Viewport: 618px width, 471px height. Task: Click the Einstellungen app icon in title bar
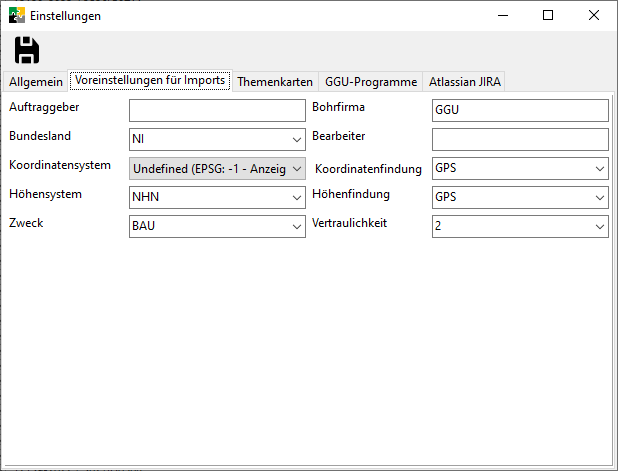(16, 16)
